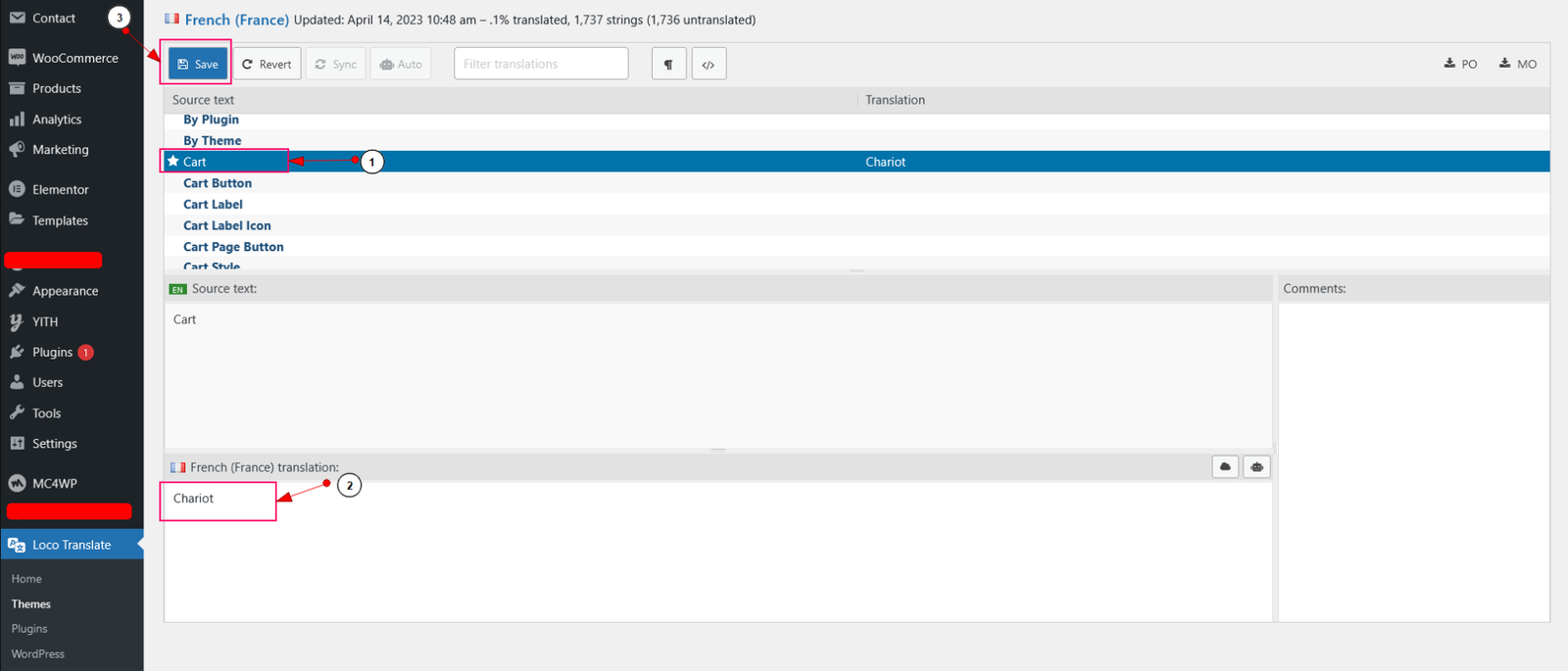The width and height of the screenshot is (1568, 671).
Task: Select the Cart Label Icon source string
Action: [x=227, y=225]
